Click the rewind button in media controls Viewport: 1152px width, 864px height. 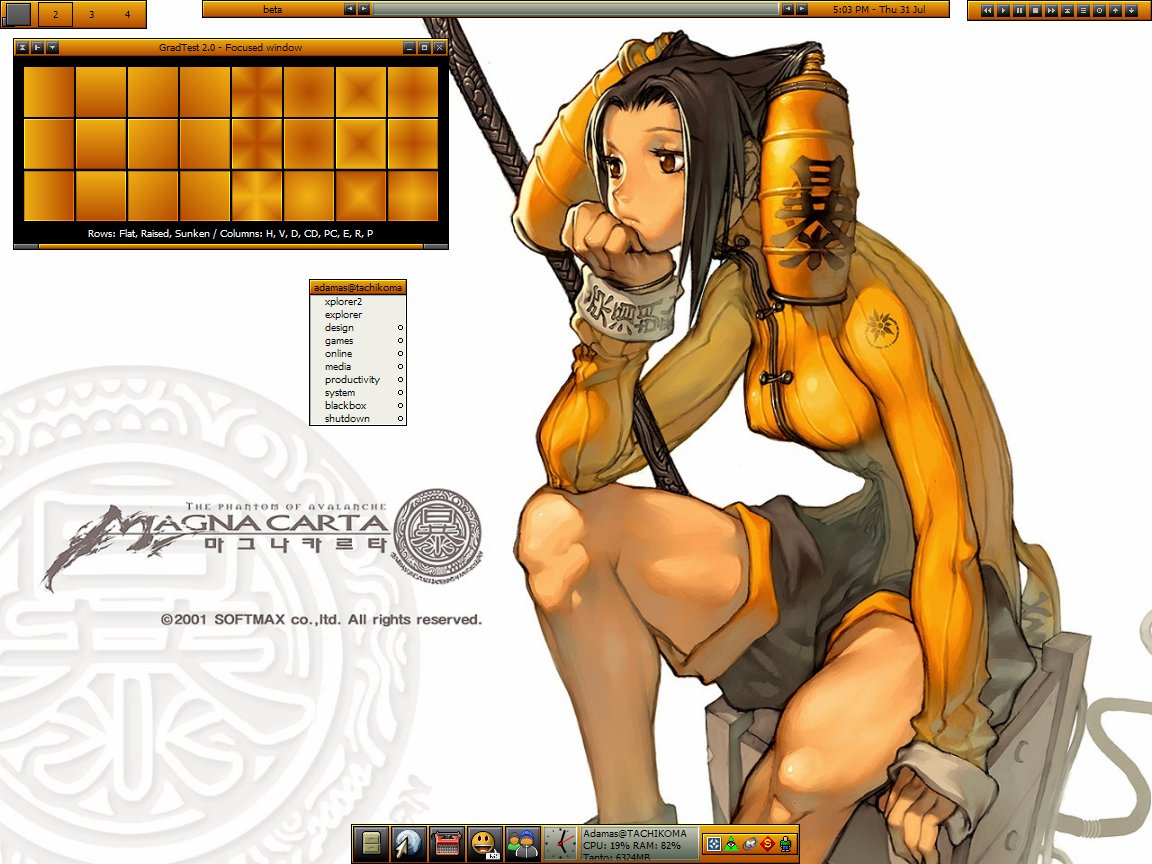[x=987, y=10]
